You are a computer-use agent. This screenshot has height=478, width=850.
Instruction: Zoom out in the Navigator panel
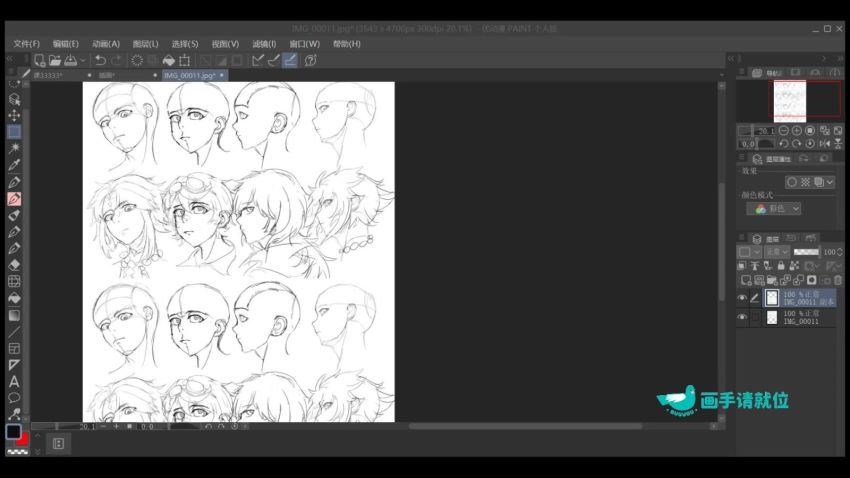click(x=783, y=131)
